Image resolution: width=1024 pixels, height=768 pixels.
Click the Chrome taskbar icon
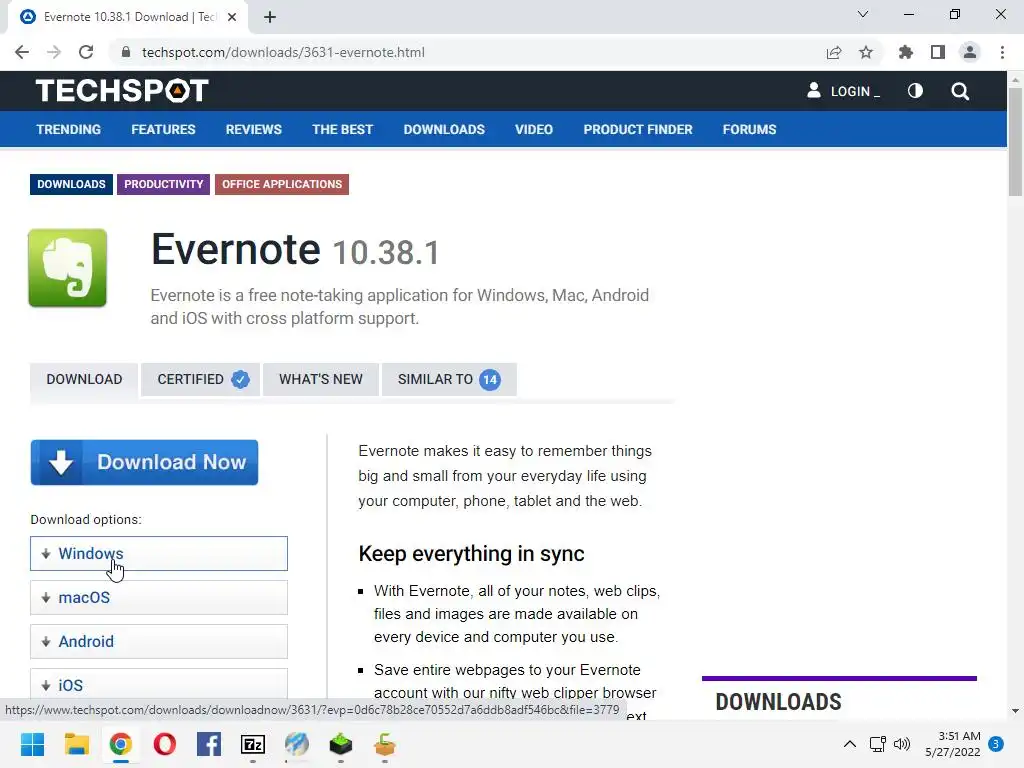[x=120, y=744]
